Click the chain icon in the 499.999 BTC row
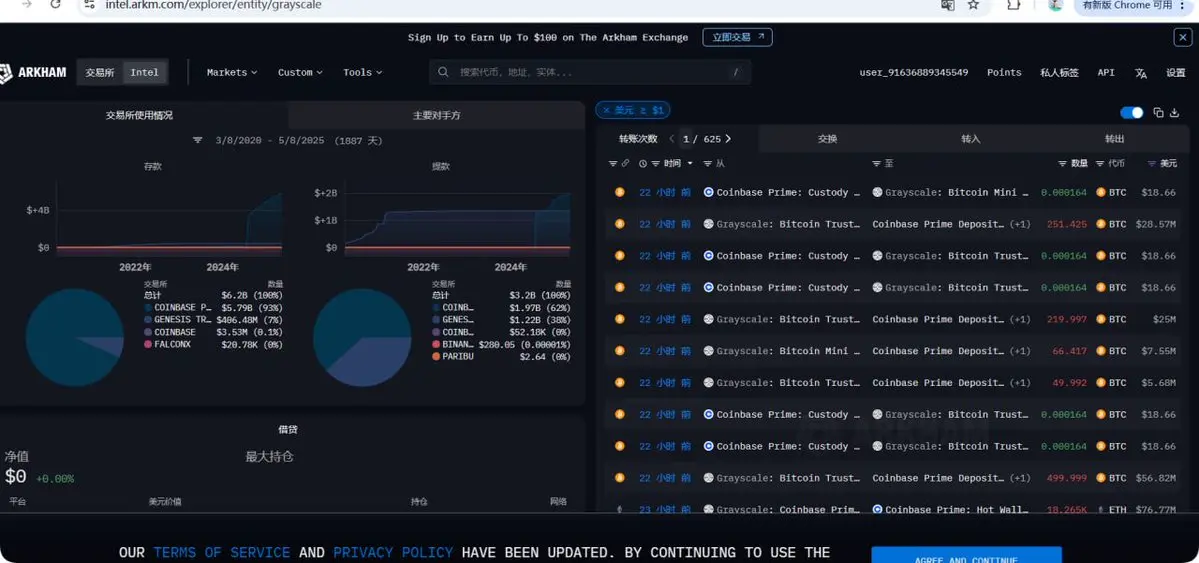 (x=620, y=478)
